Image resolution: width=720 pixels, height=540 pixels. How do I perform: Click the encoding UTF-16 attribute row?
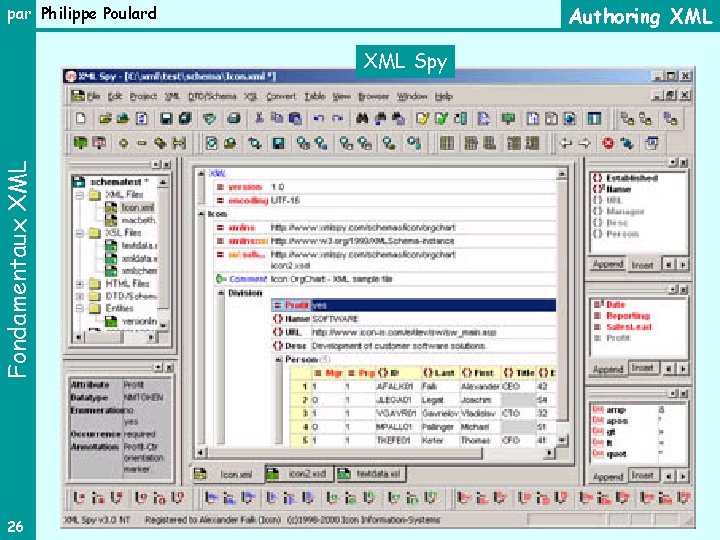(386, 200)
